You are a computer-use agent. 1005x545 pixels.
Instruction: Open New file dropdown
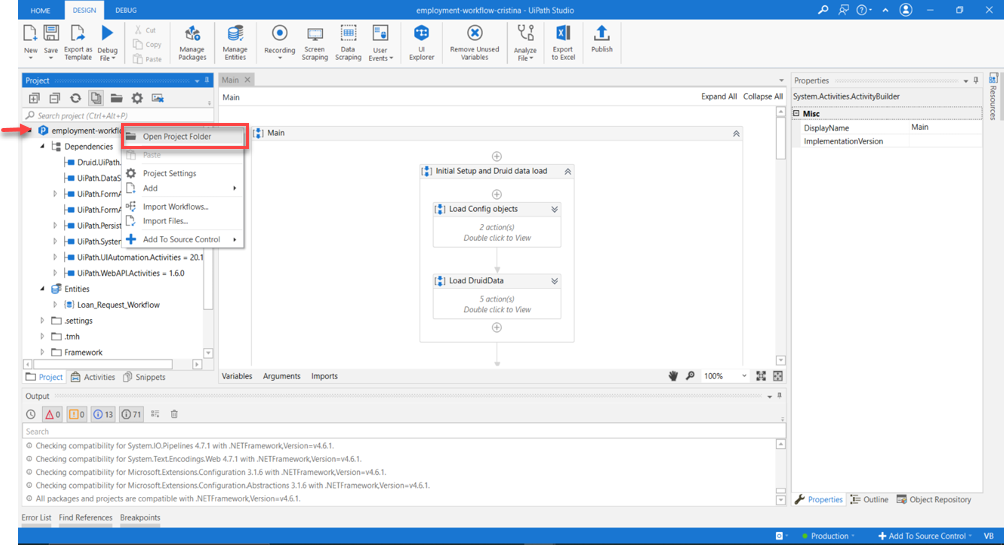(x=31, y=58)
